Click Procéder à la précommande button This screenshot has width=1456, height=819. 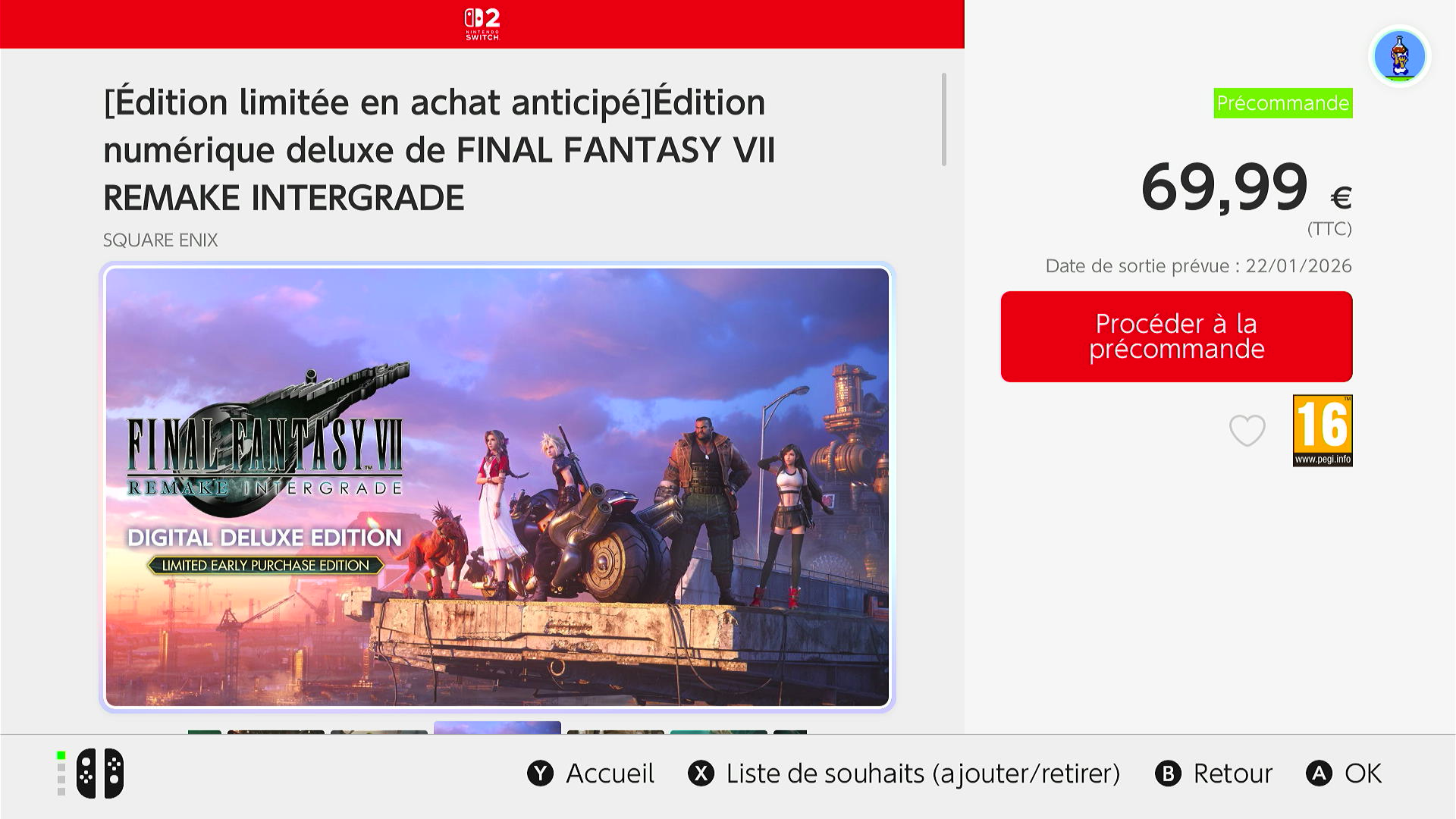1176,336
